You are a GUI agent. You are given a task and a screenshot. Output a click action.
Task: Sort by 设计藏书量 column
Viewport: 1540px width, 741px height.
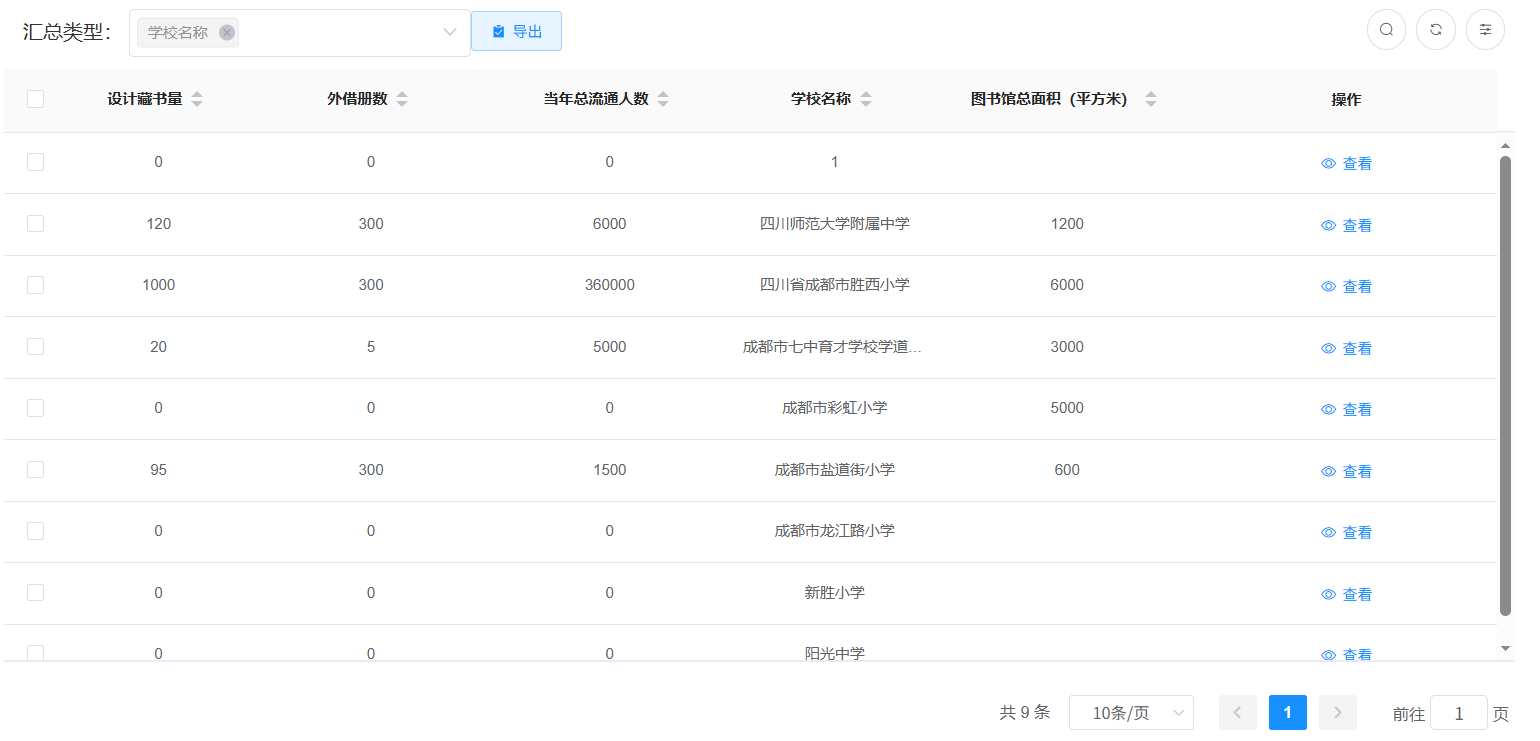196,99
